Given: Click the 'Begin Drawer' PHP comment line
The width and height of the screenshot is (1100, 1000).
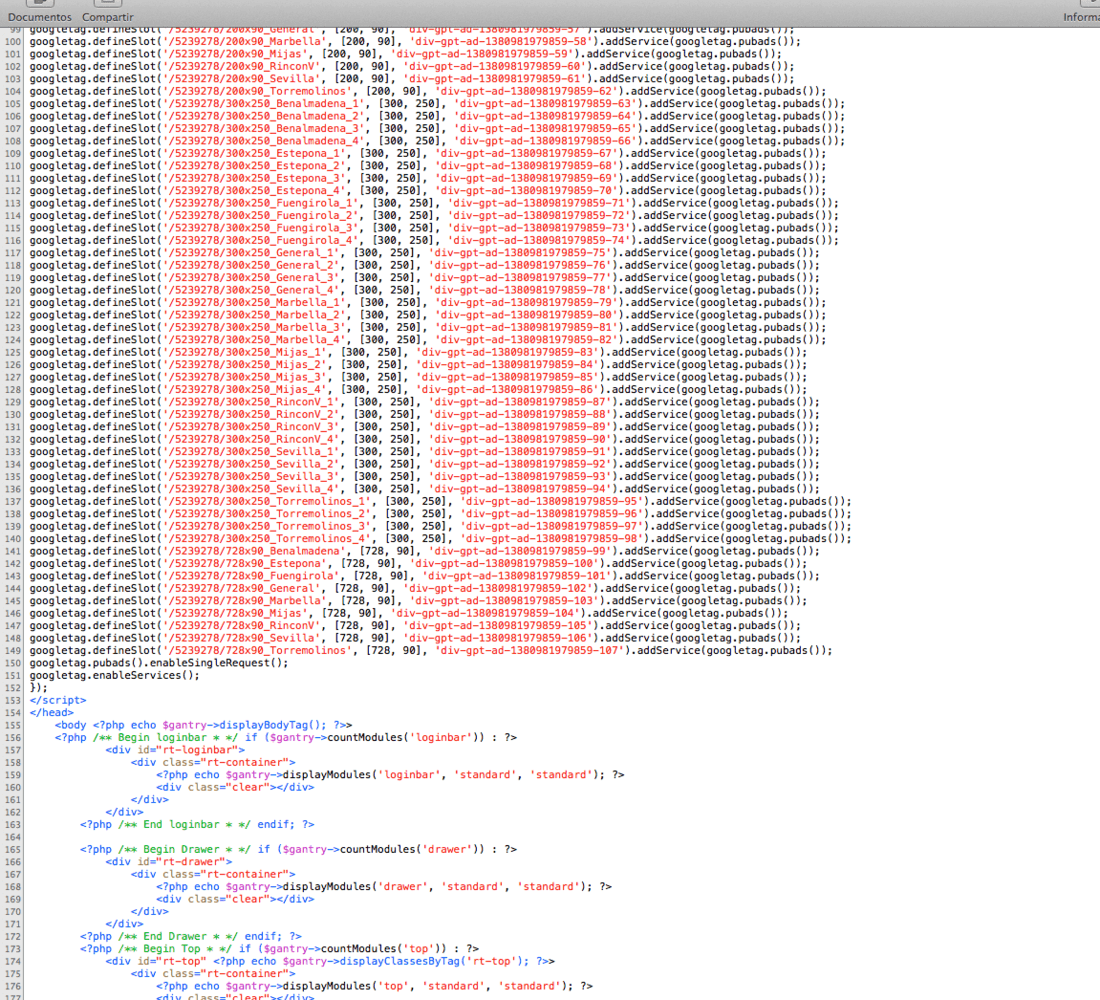Looking at the screenshot, I should [x=298, y=850].
